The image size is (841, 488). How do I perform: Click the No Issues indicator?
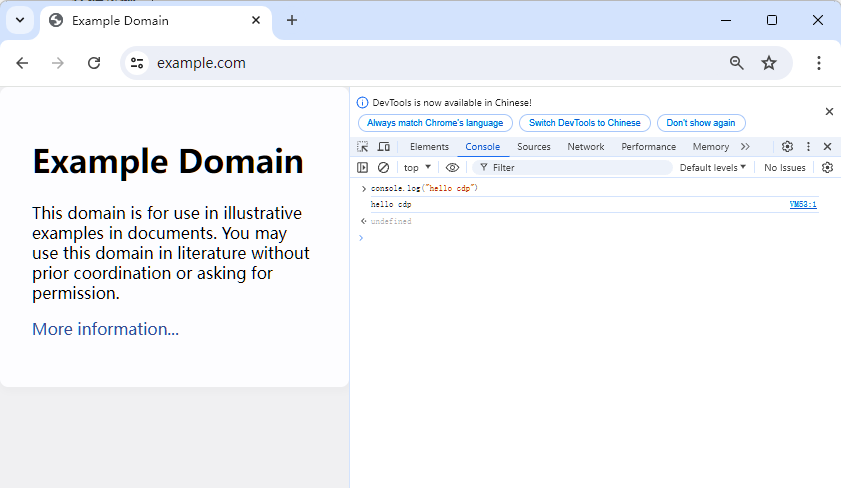click(x=785, y=168)
